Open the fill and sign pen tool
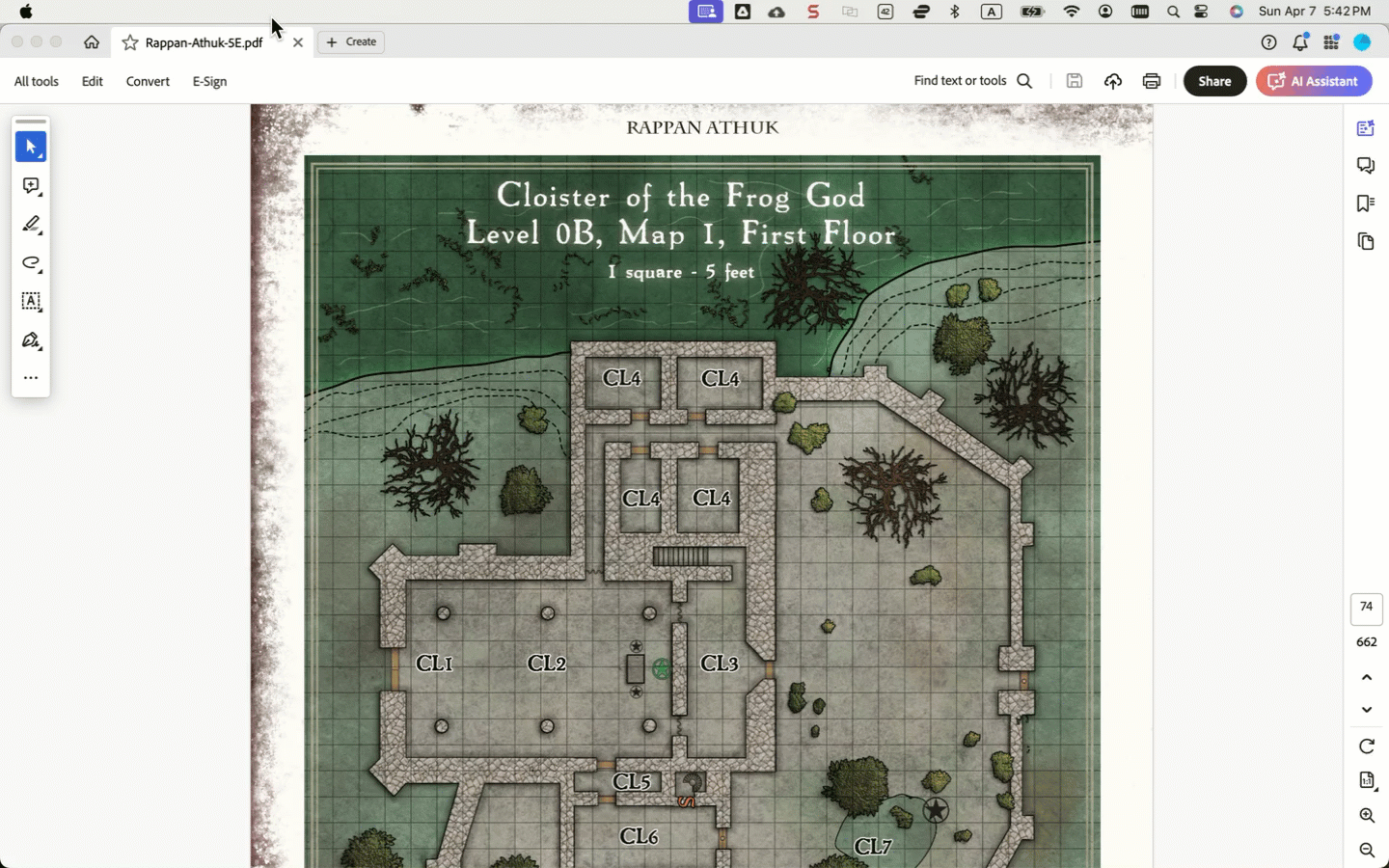This screenshot has height=868, width=1389. click(31, 340)
